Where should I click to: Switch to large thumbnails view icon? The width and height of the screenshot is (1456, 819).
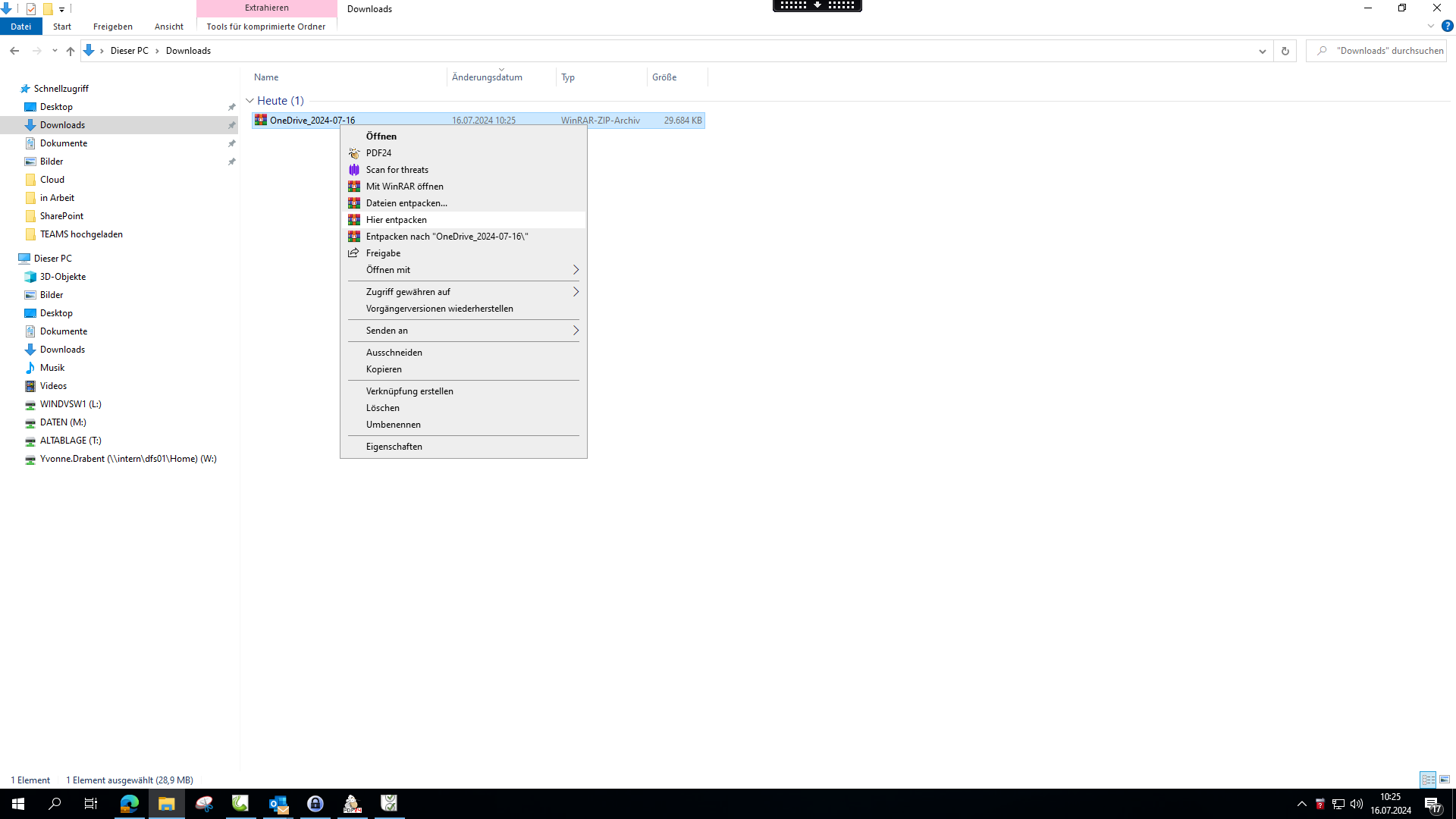click(x=1445, y=780)
